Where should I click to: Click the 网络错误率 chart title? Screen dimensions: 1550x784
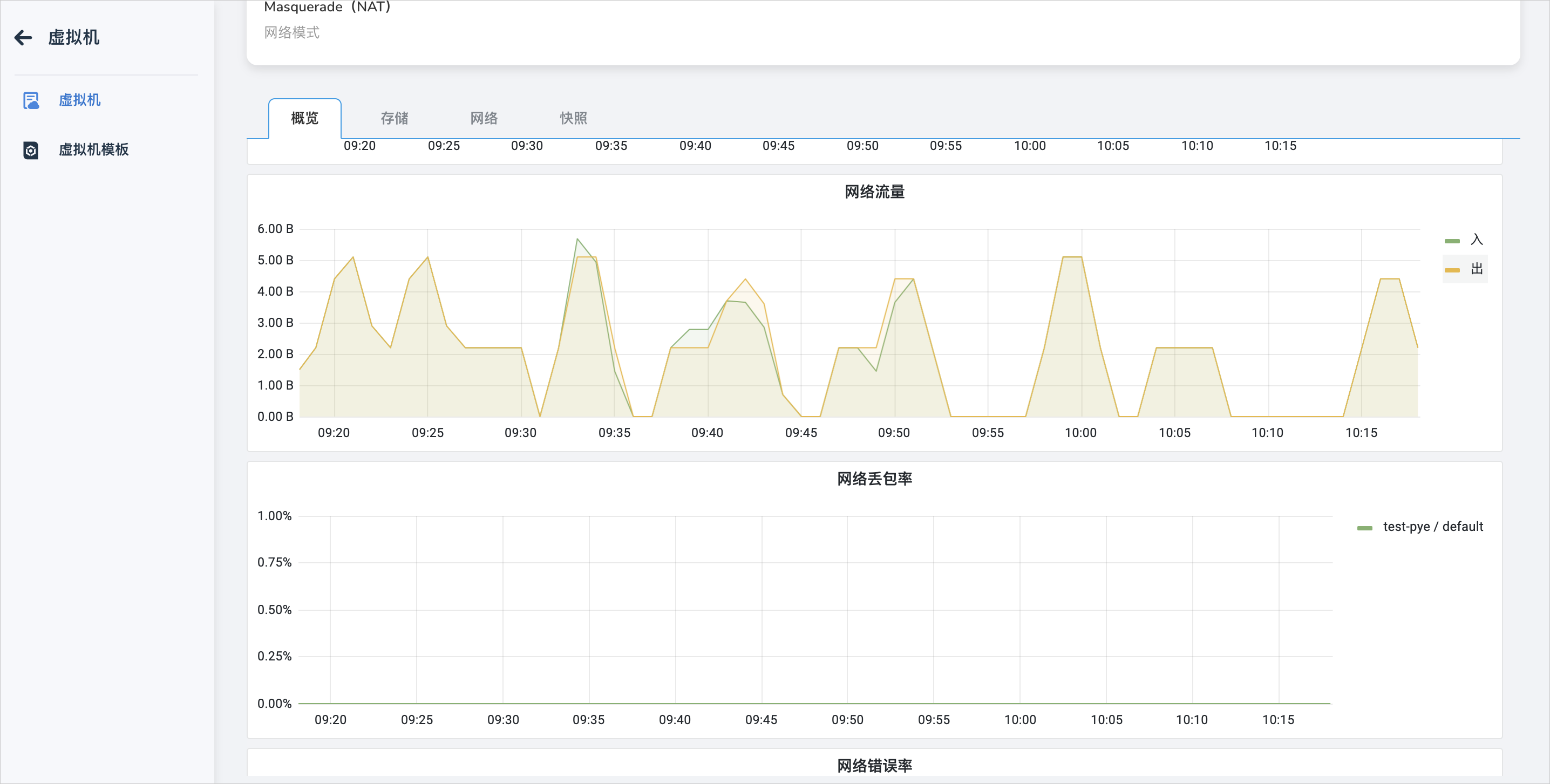[x=874, y=766]
